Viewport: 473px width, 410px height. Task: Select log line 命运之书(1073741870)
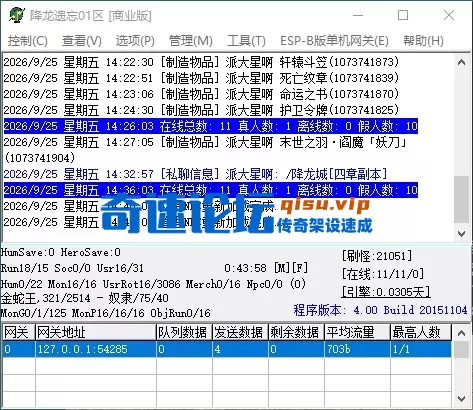tap(201, 94)
